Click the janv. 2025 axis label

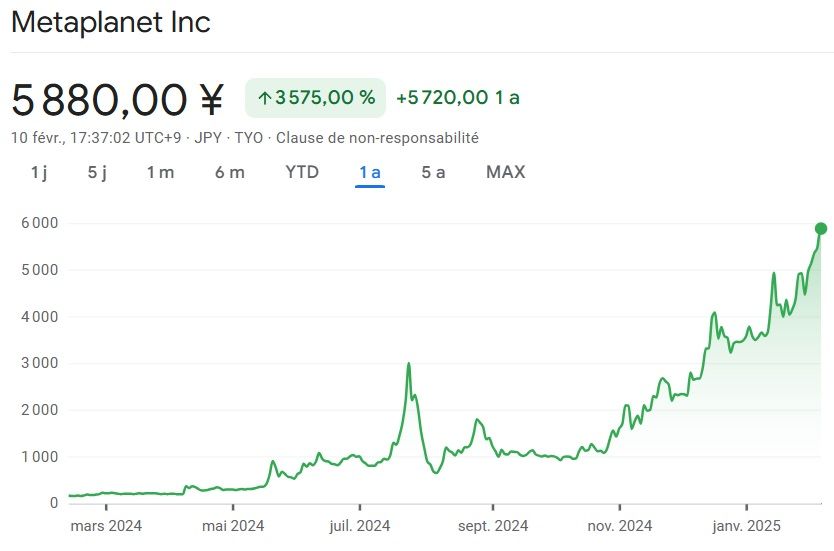pyautogui.click(x=746, y=526)
